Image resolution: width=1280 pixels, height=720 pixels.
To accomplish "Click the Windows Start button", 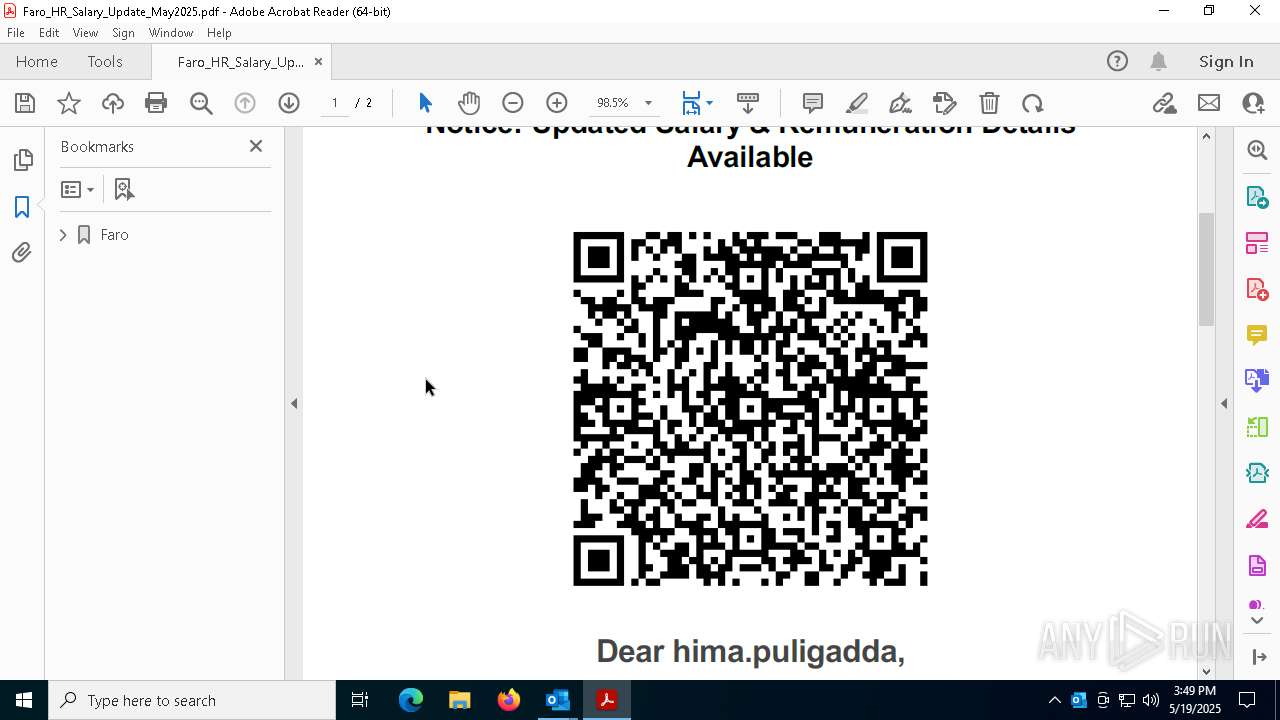I will [x=24, y=700].
